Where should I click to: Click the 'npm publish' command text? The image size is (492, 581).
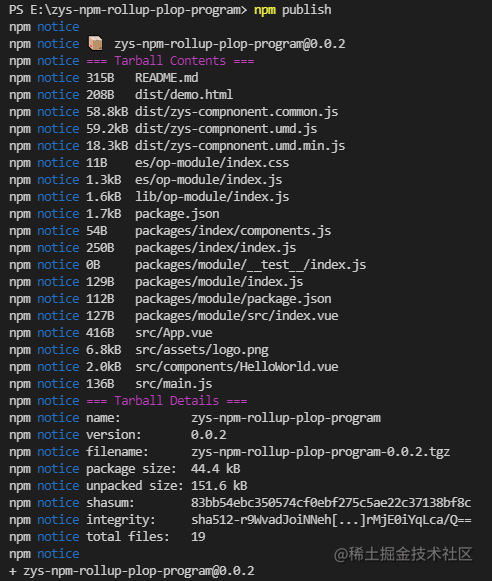(293, 10)
